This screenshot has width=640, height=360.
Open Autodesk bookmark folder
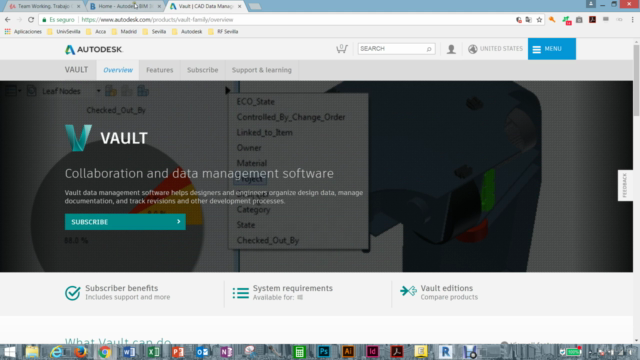(x=187, y=31)
